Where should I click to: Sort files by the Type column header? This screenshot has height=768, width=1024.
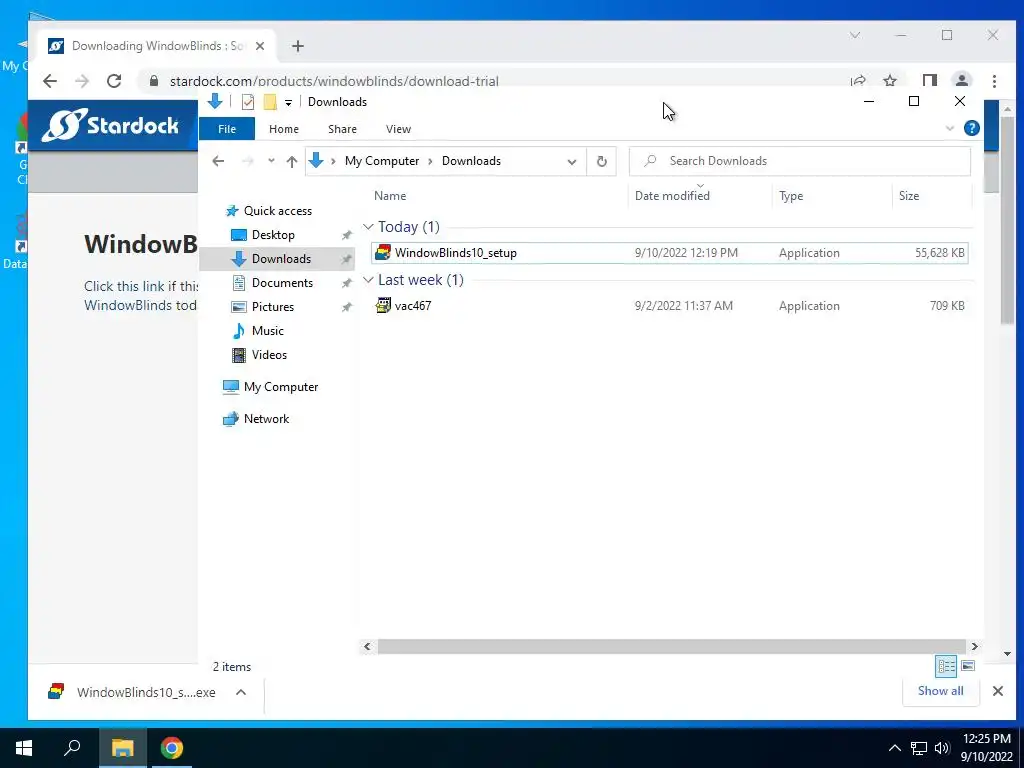pos(791,196)
